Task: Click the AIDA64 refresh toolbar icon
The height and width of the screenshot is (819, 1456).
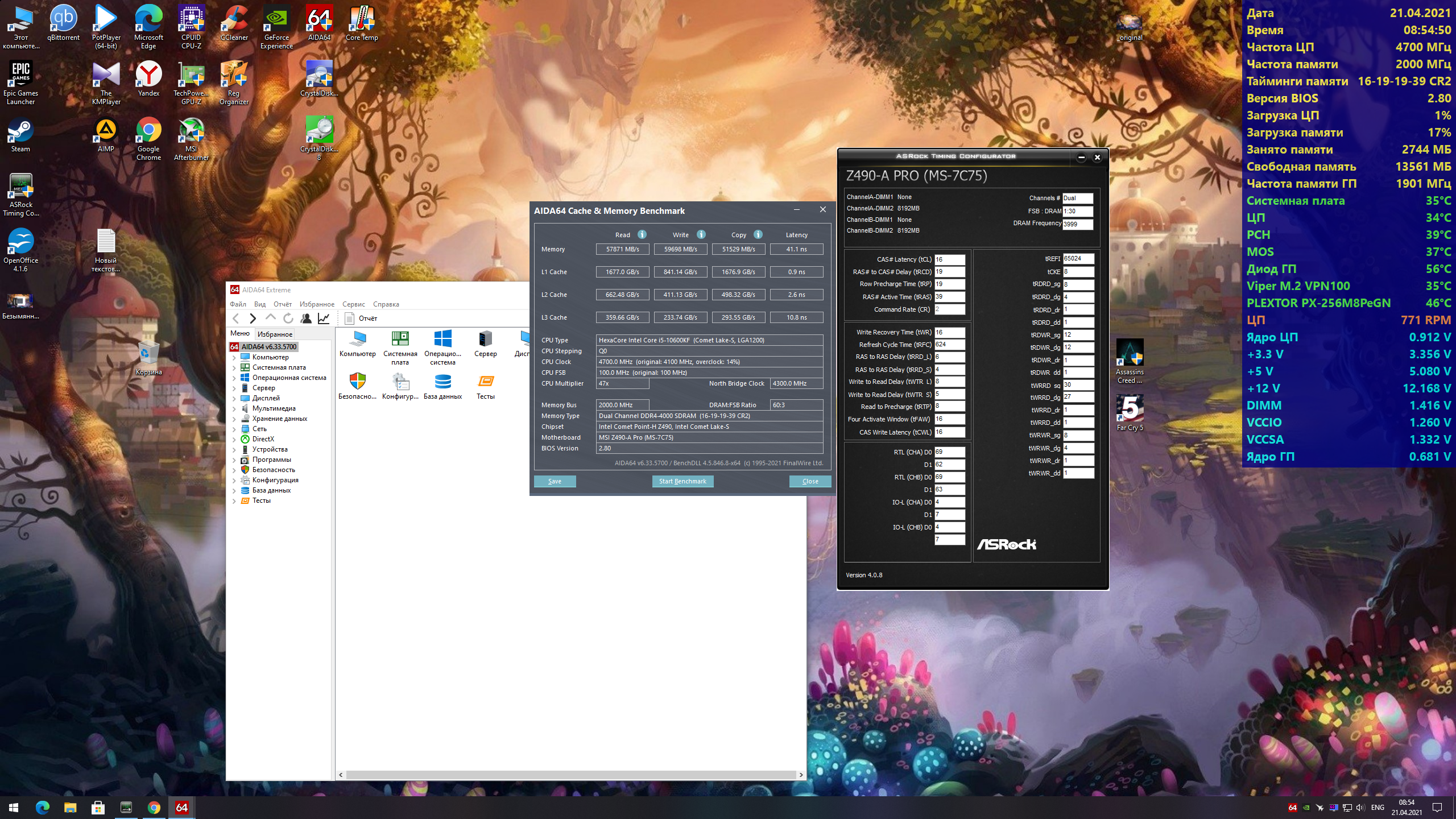Action: click(288, 318)
